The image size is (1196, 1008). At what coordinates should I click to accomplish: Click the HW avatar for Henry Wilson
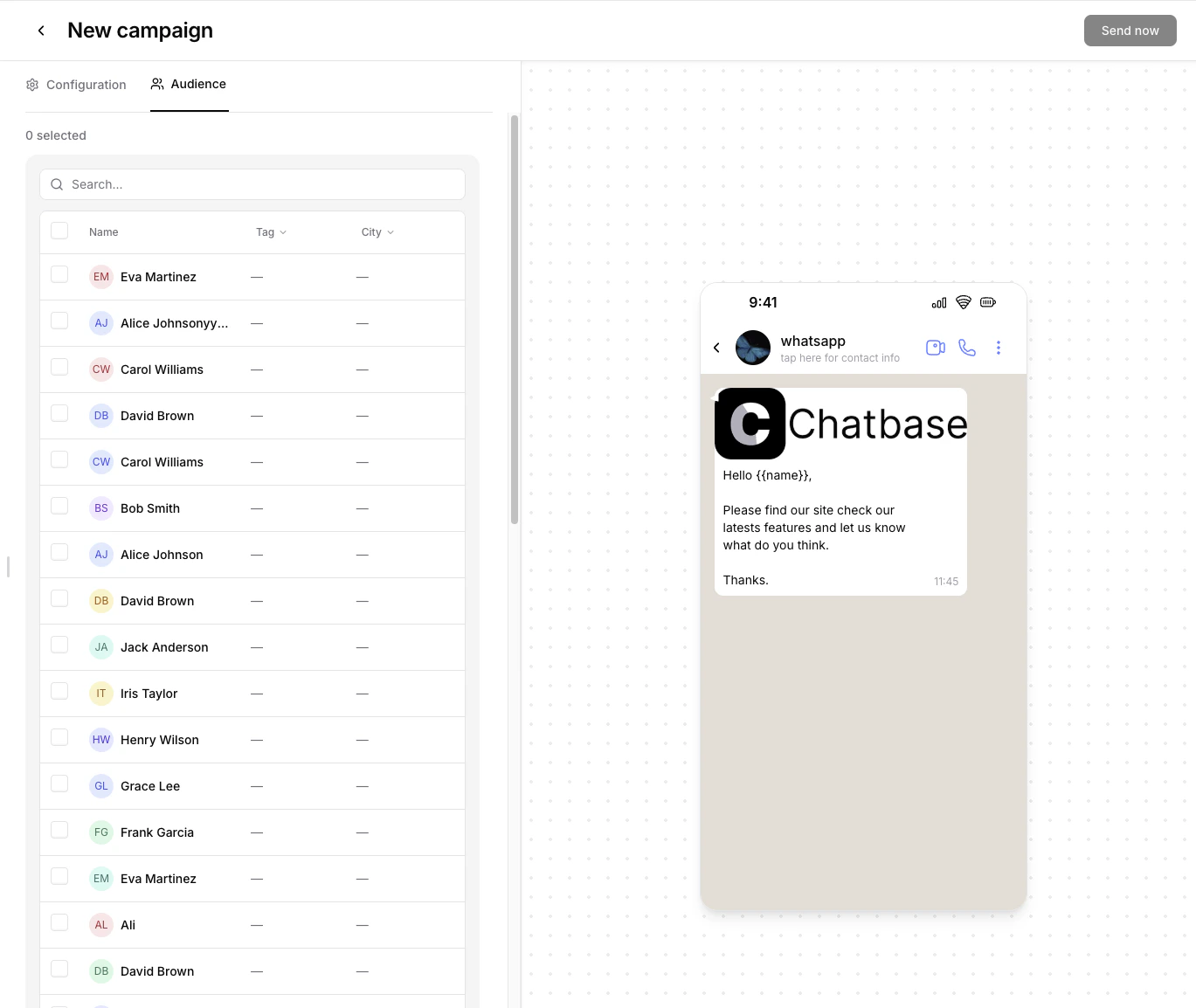coord(101,740)
